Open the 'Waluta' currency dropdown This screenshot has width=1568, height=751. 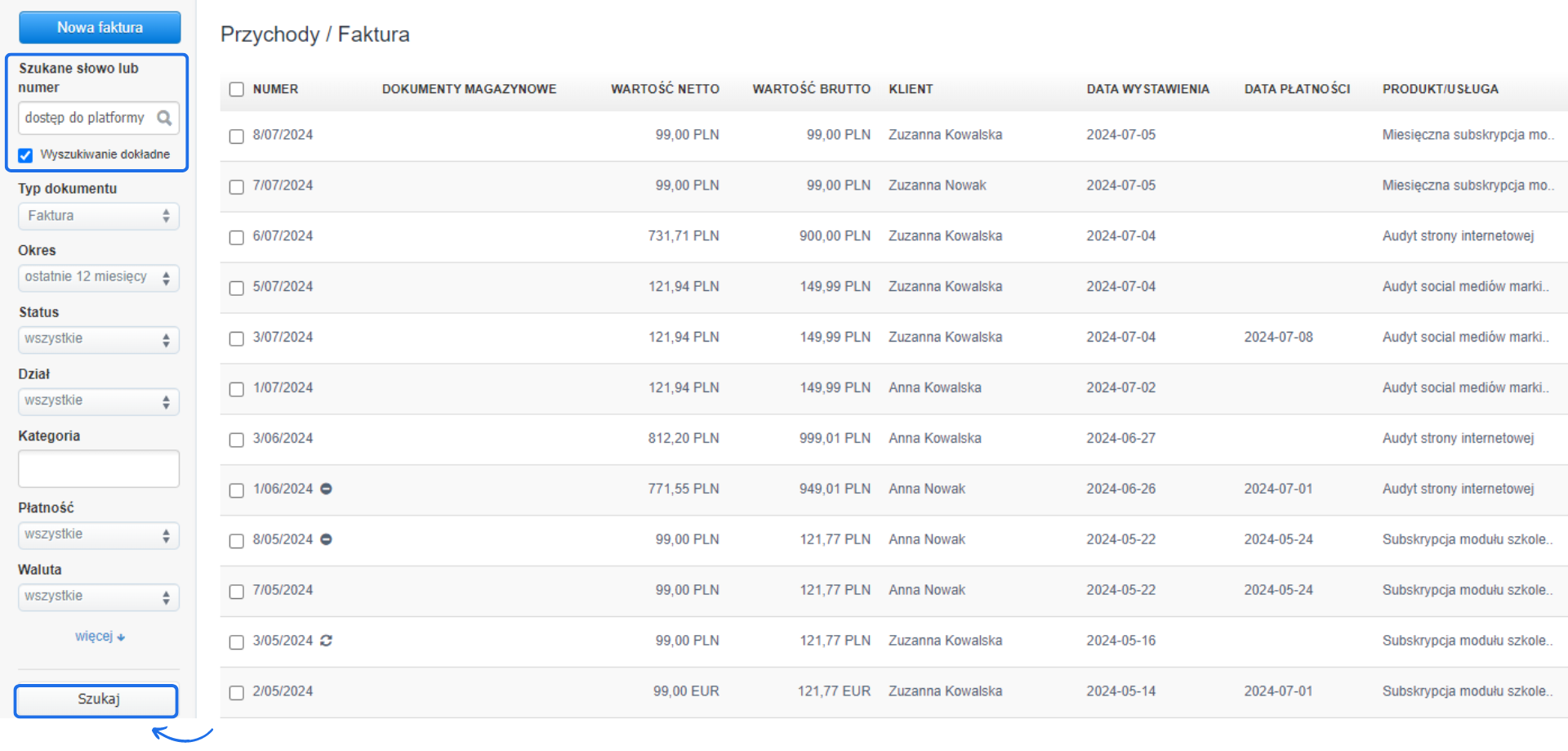[98, 597]
